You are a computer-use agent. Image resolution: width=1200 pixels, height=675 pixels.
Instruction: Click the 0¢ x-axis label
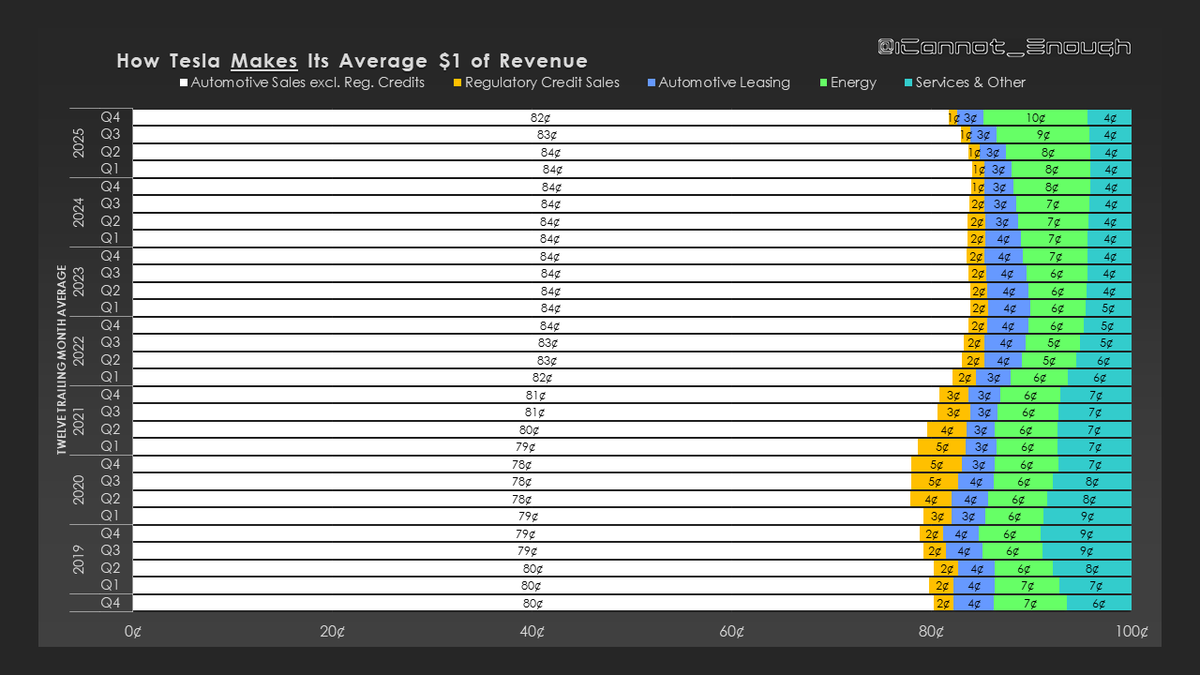133,631
